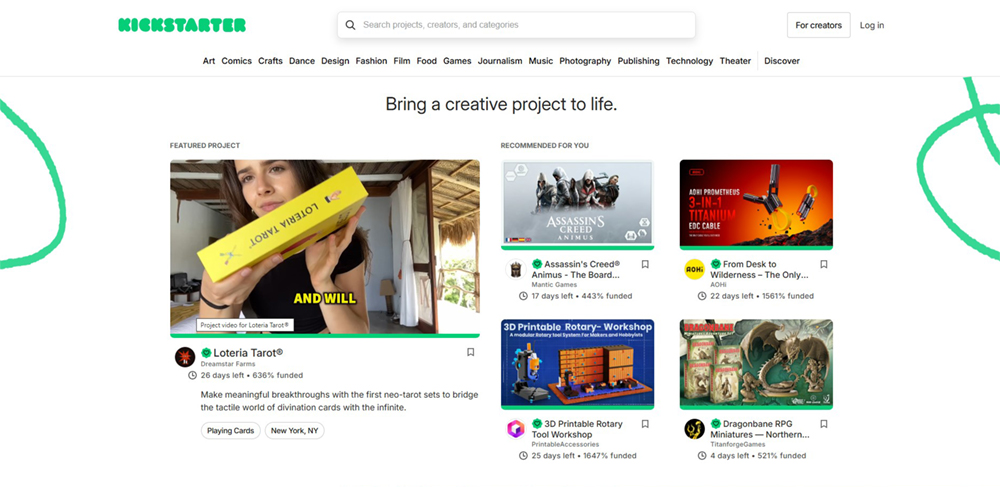Open the Art category

pyautogui.click(x=209, y=61)
